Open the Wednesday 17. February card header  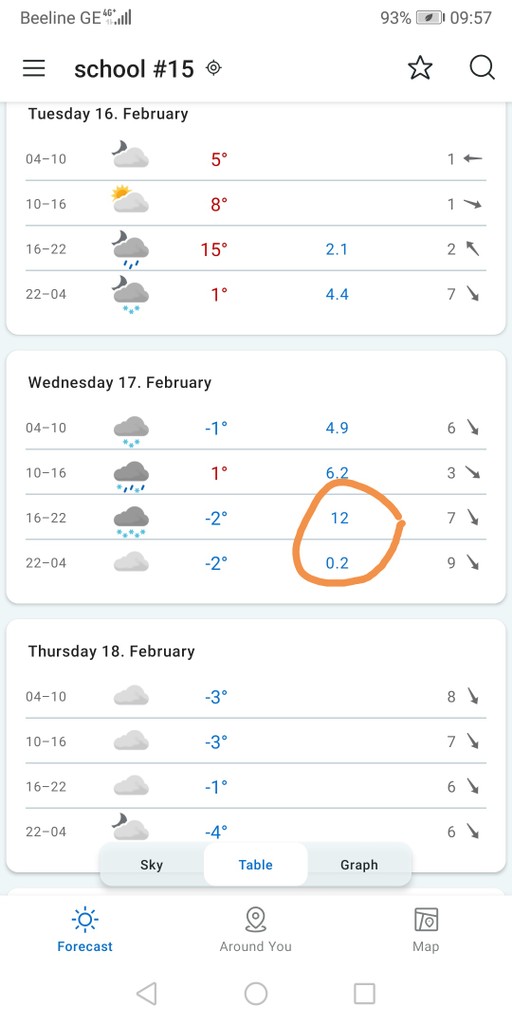point(120,383)
